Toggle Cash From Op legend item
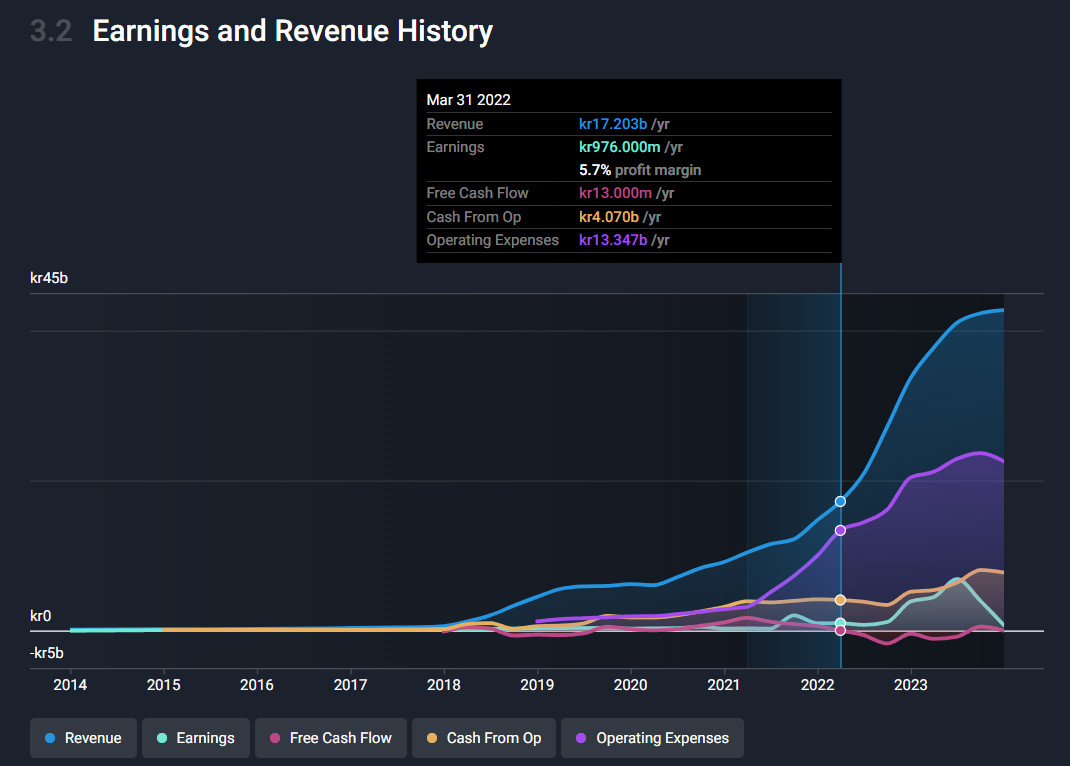 (x=483, y=738)
